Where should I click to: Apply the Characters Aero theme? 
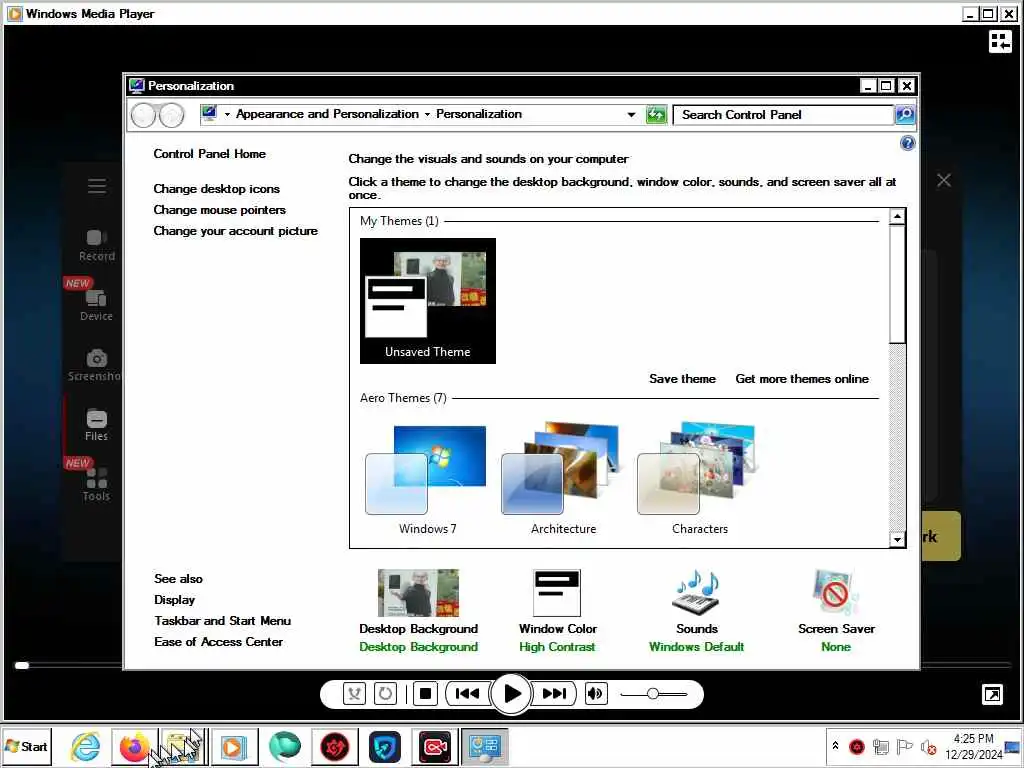tap(699, 478)
